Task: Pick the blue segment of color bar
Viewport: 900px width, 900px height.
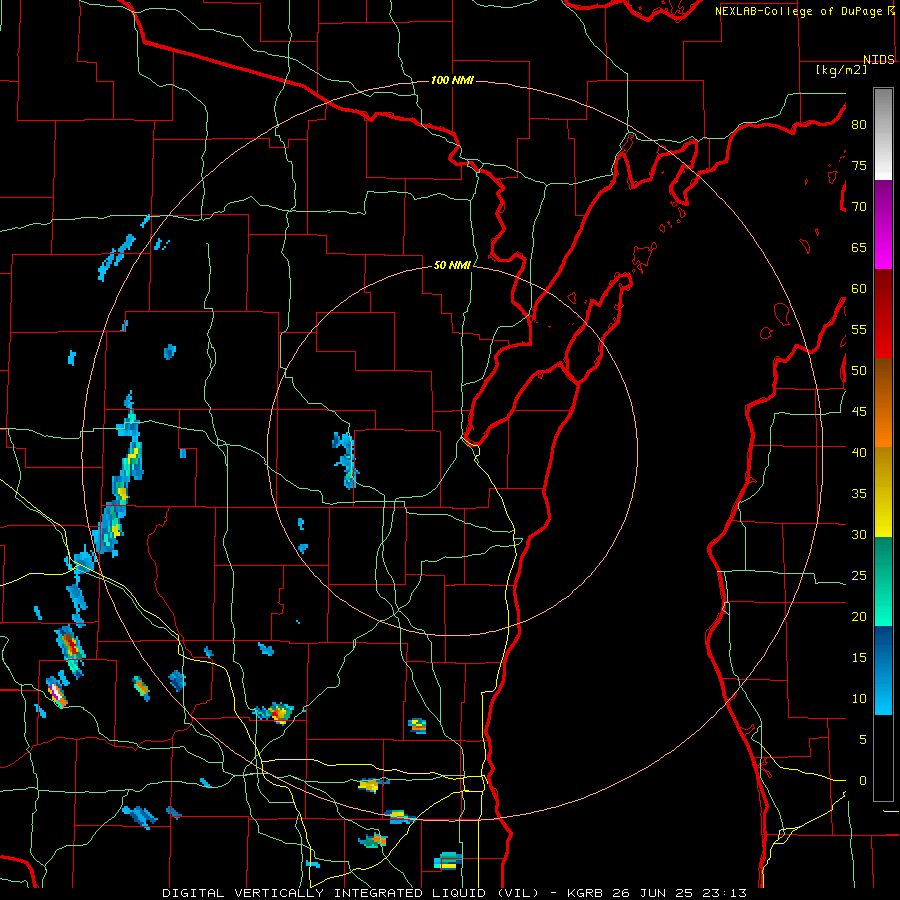Action: tap(883, 670)
